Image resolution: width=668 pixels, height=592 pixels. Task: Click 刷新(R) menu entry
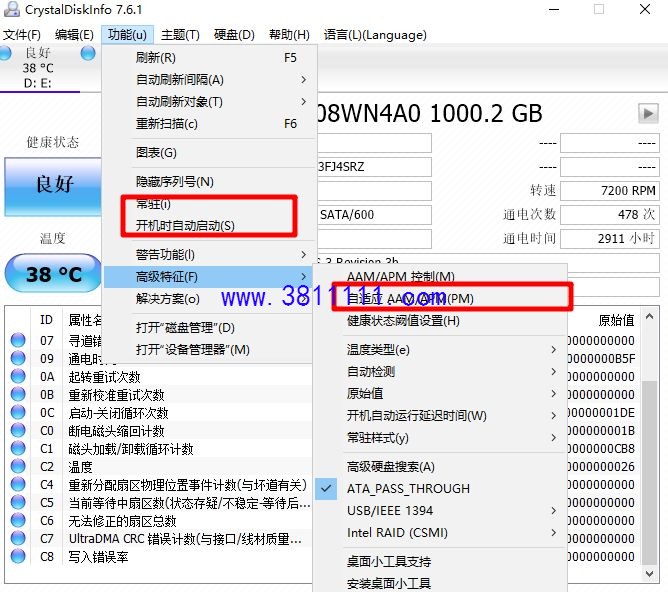[210, 57]
